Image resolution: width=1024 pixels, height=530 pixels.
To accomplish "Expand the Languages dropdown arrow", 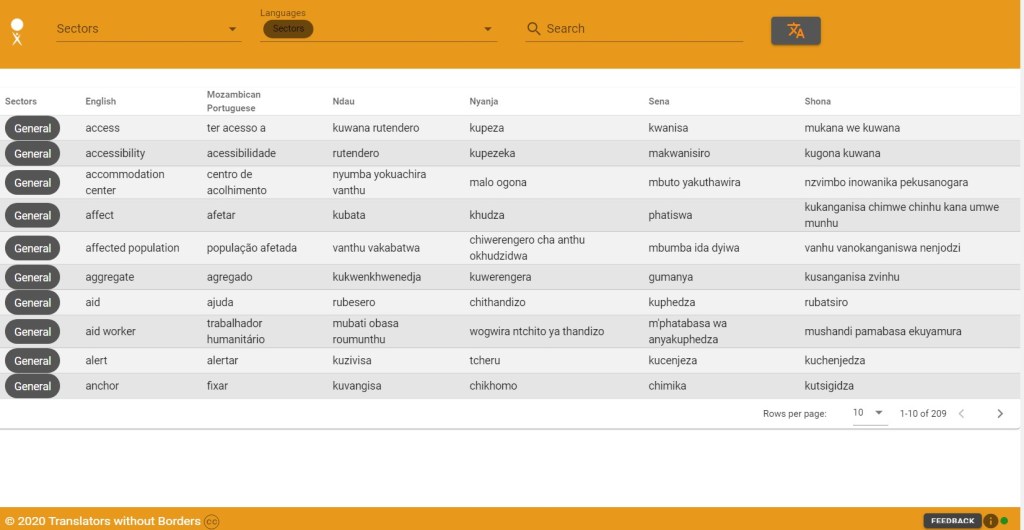I will [x=488, y=29].
